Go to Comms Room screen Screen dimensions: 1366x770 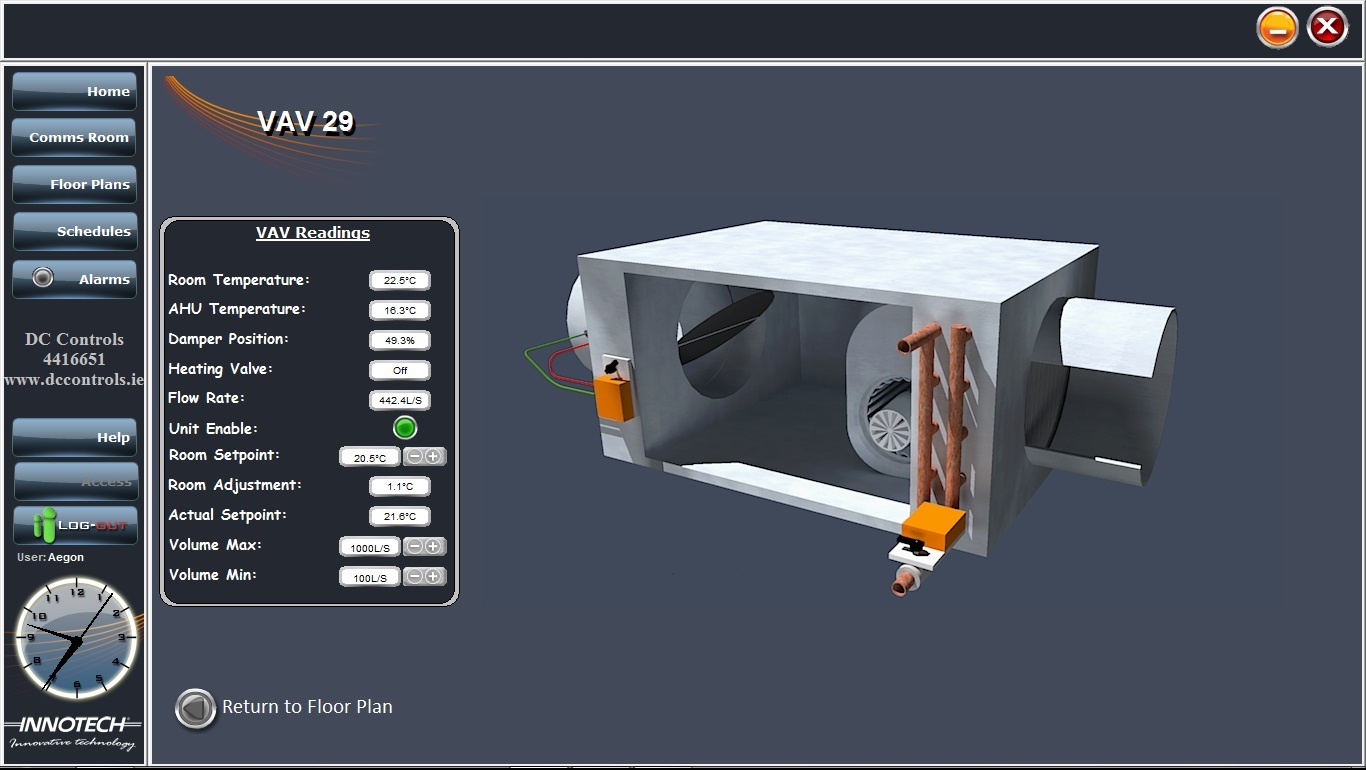tap(75, 138)
